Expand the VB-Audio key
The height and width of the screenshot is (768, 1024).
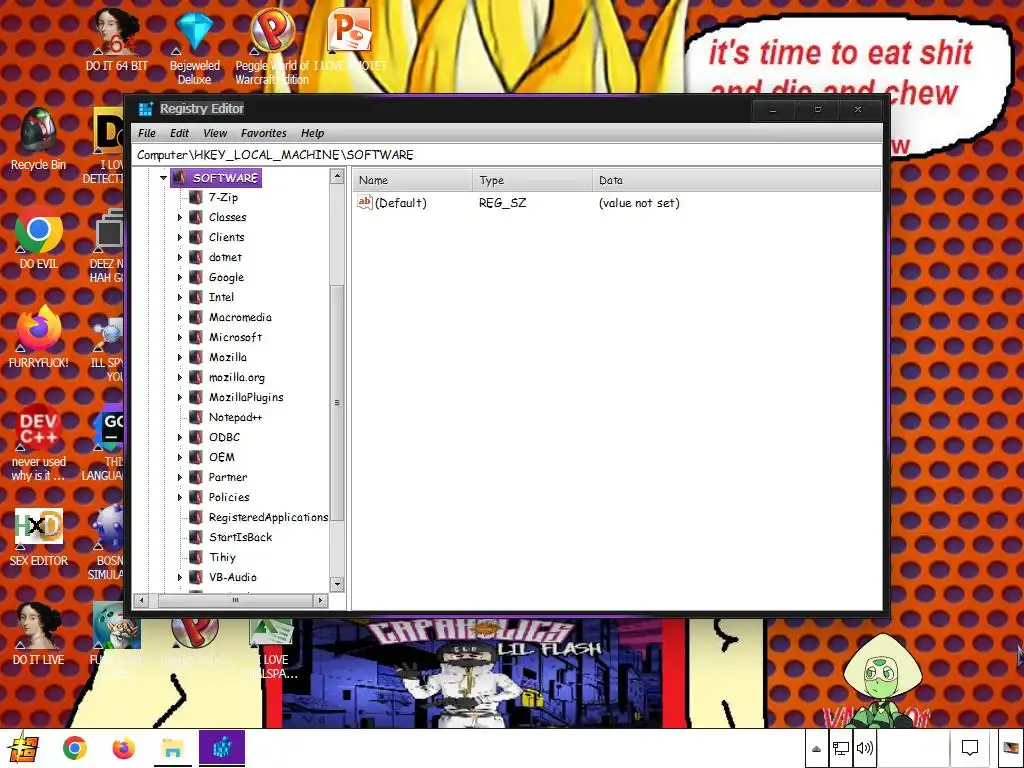click(180, 577)
